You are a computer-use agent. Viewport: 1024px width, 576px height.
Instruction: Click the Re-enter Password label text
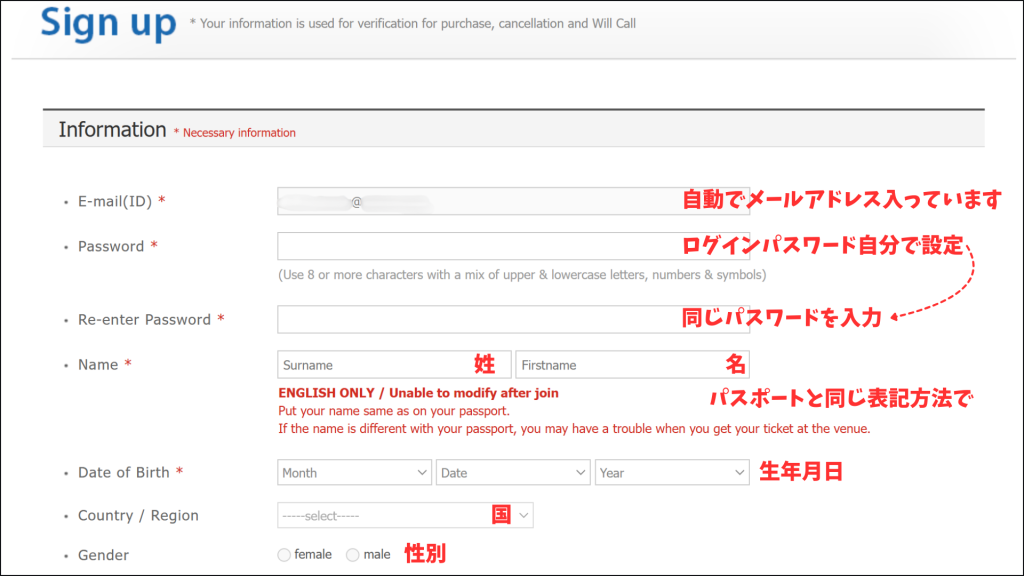[x=144, y=320]
